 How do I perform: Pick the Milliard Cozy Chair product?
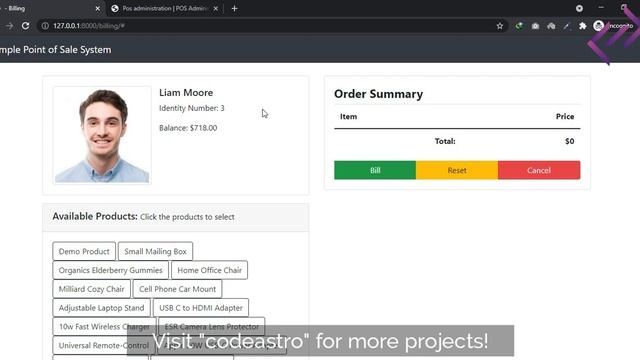tap(91, 289)
